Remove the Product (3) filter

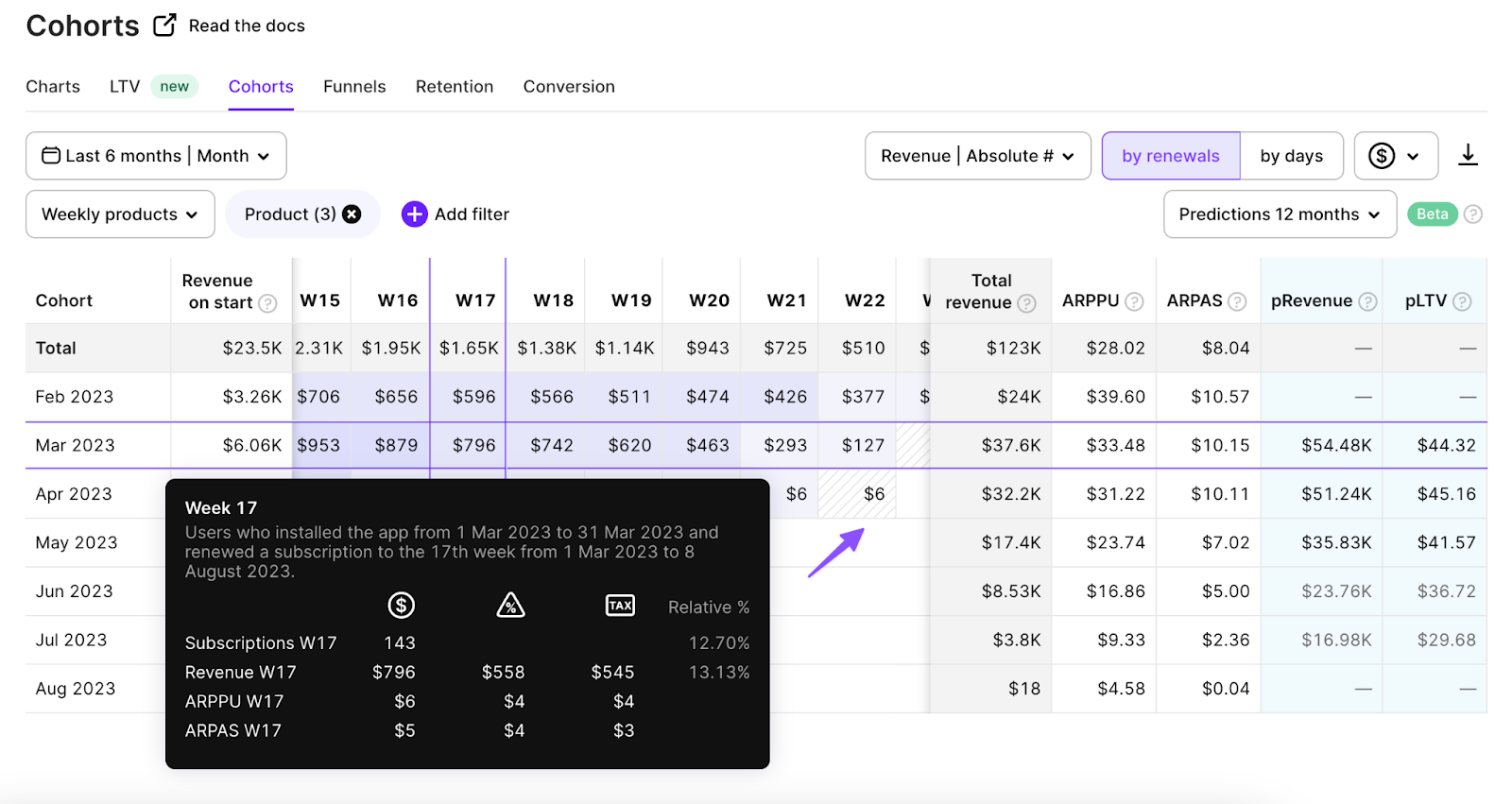coord(352,214)
